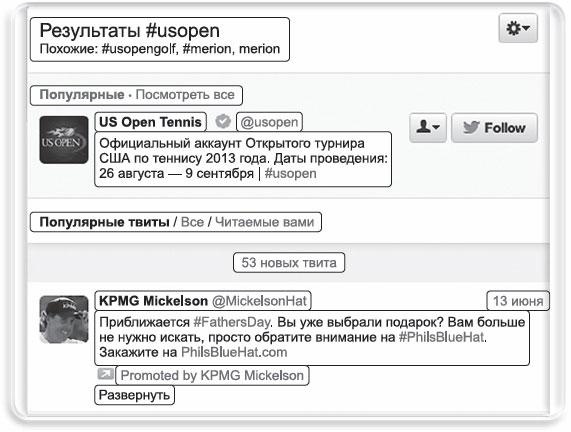Open the KPMG Mickelson avatar
The image size is (571, 432).
64,319
